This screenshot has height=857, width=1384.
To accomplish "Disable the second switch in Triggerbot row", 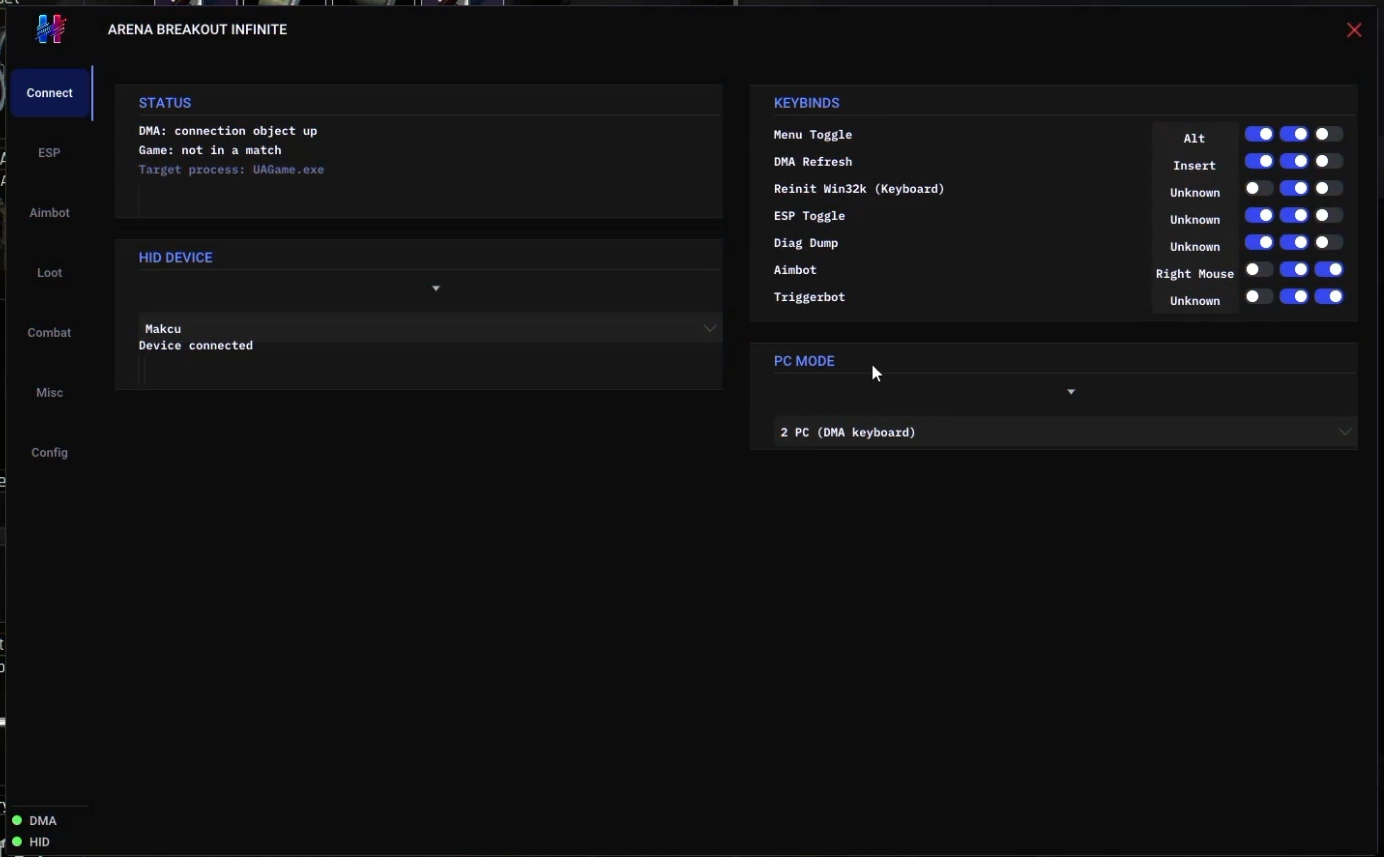I will tap(1294, 296).
